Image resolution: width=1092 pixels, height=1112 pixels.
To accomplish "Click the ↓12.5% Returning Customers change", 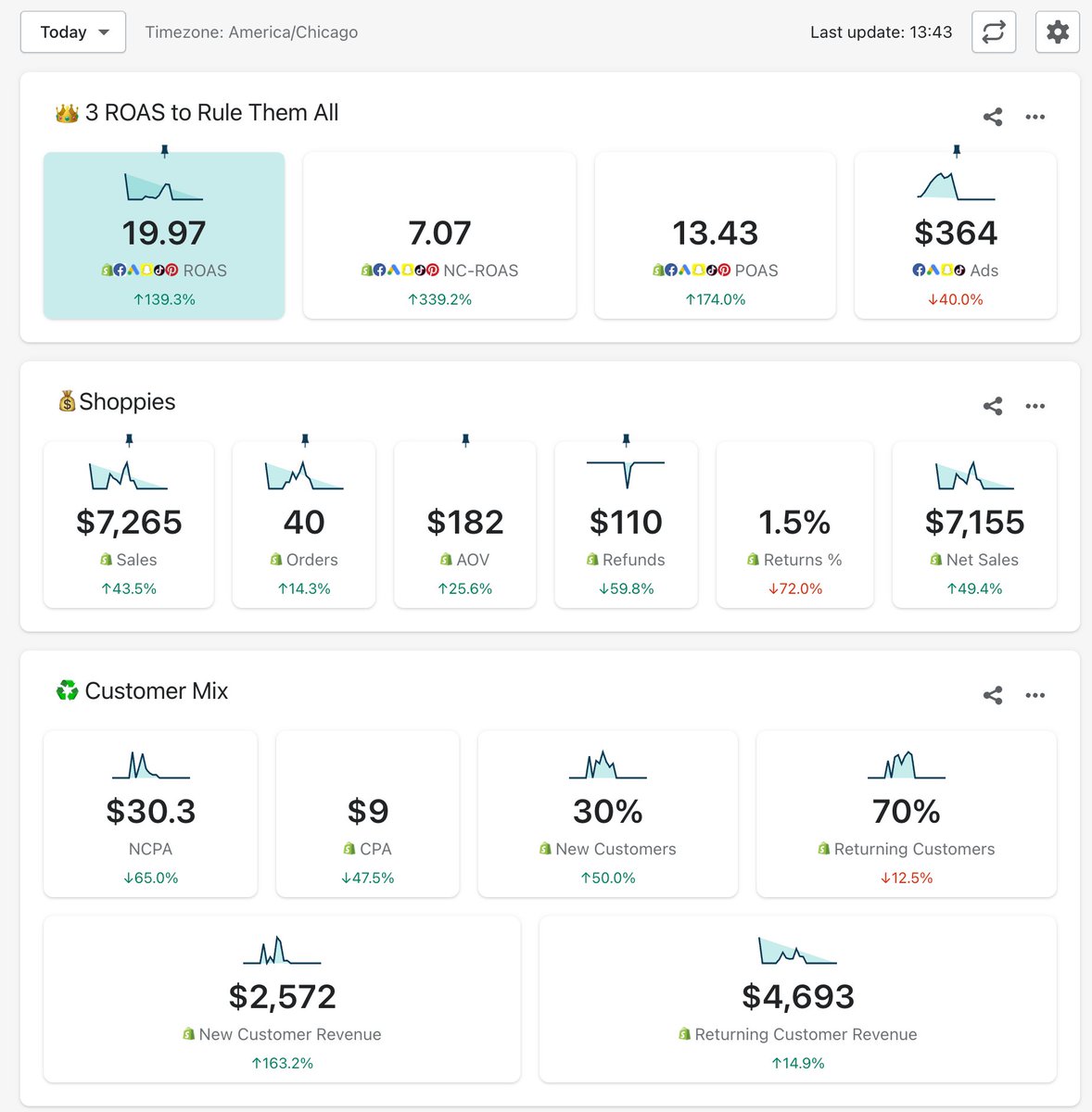I will [907, 878].
